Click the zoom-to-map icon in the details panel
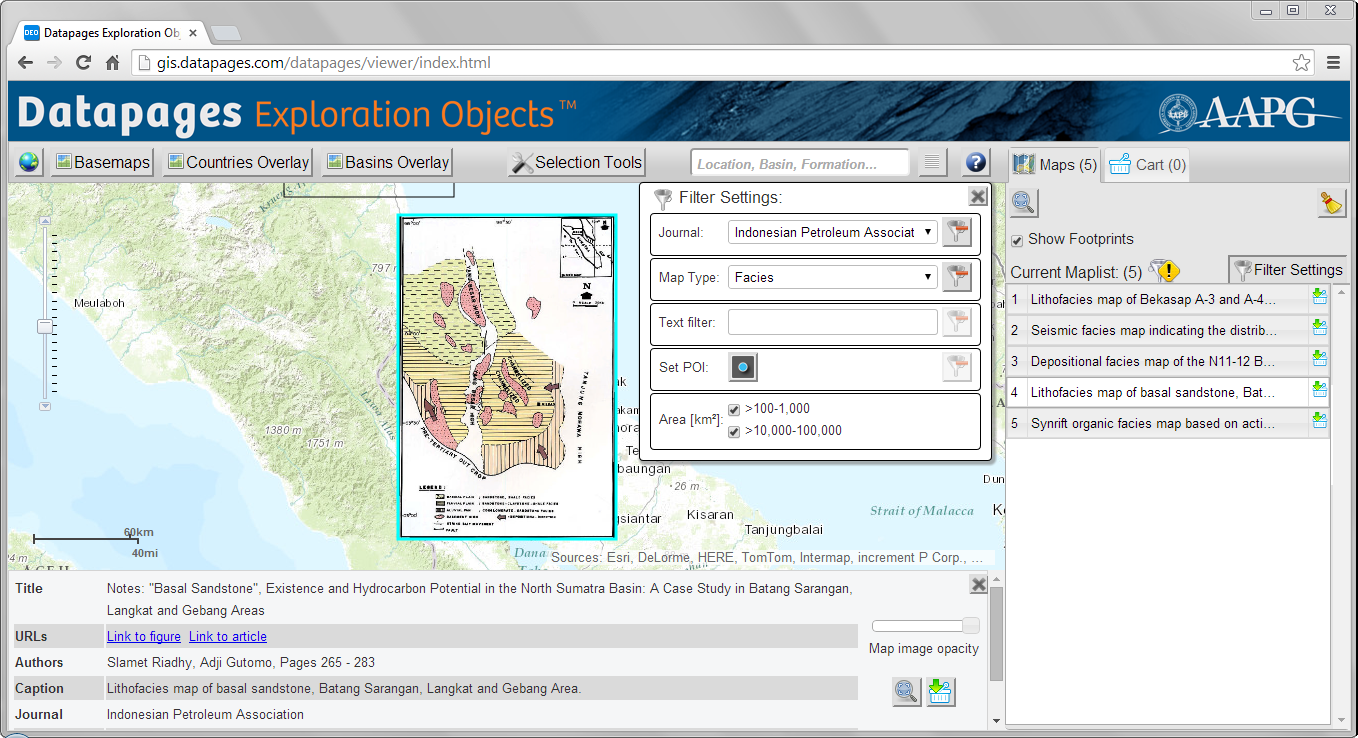The width and height of the screenshot is (1358, 738). pos(907,691)
